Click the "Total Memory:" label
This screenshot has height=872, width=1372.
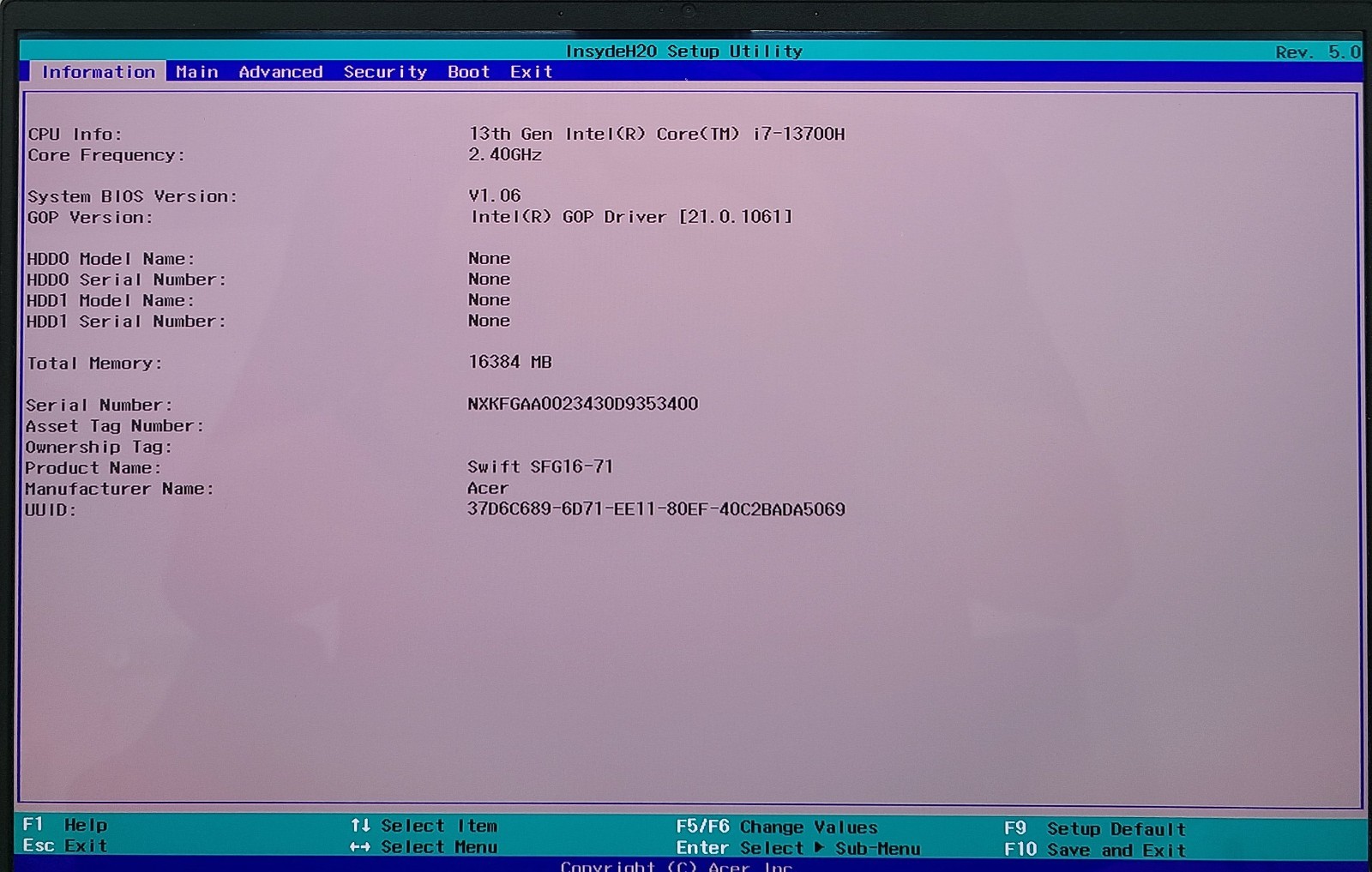(x=94, y=364)
